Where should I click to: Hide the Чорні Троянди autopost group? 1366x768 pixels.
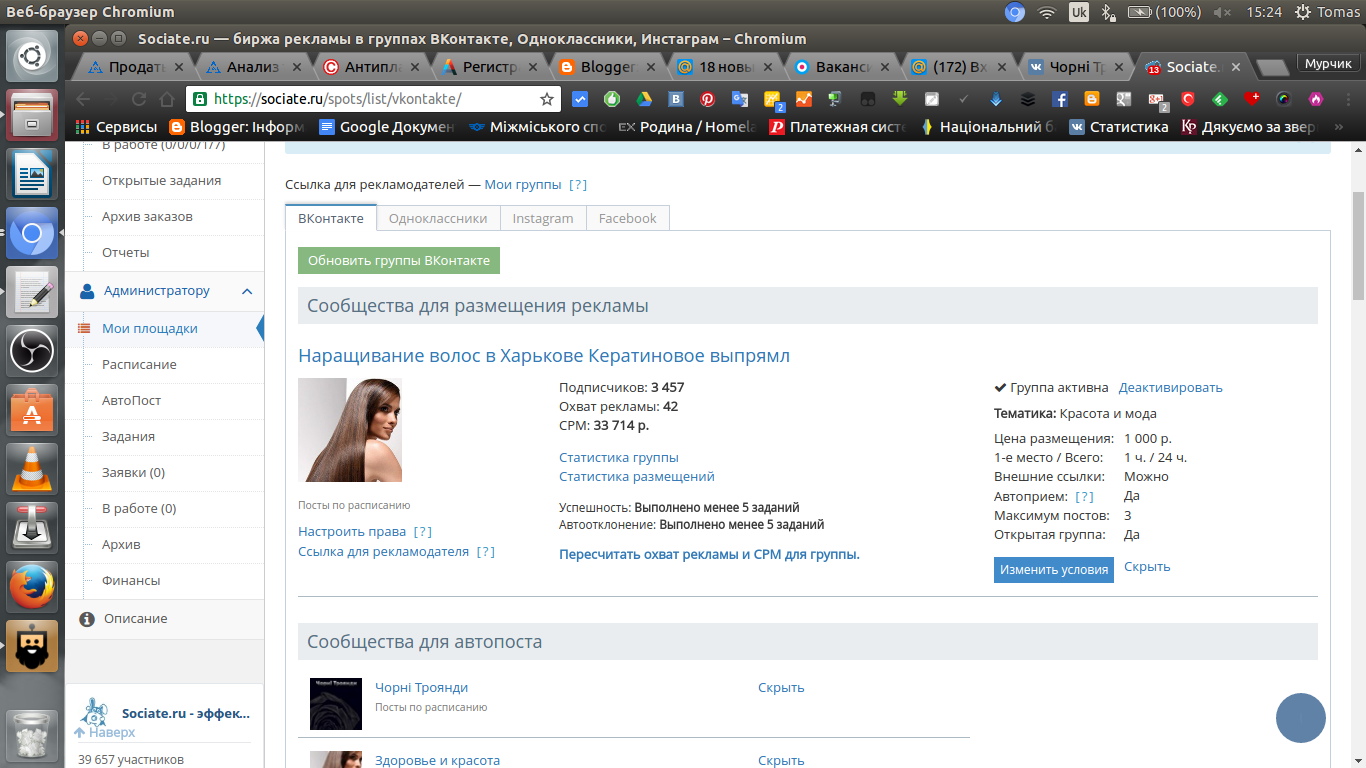pyautogui.click(x=781, y=687)
